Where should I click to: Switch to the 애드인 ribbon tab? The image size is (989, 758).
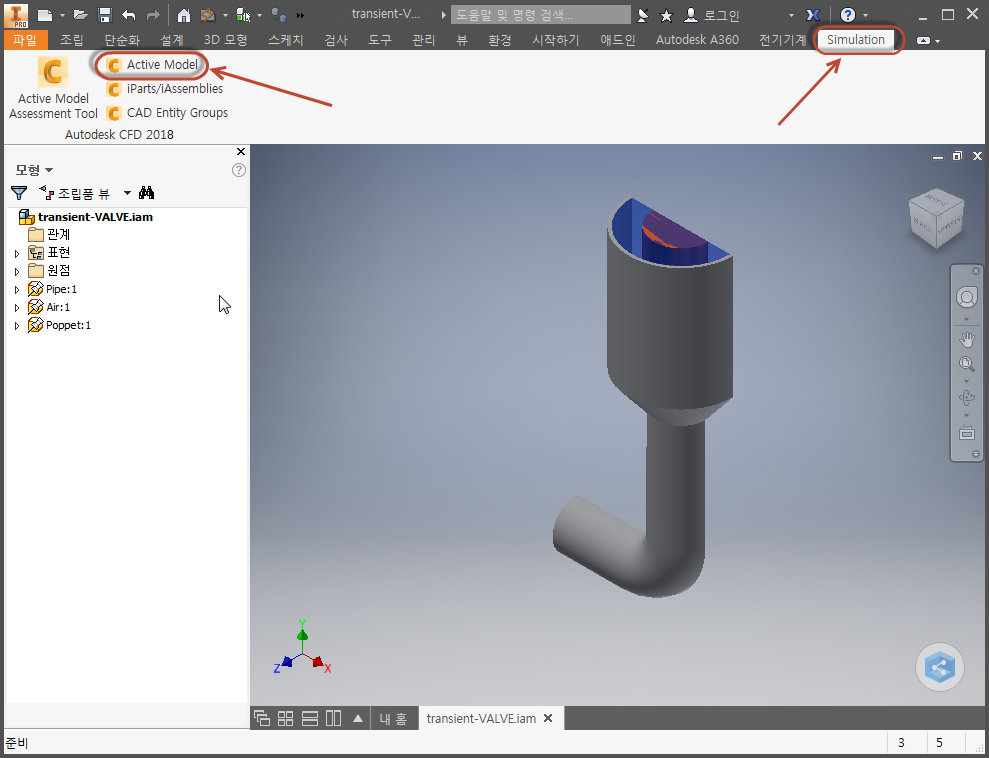pos(617,40)
